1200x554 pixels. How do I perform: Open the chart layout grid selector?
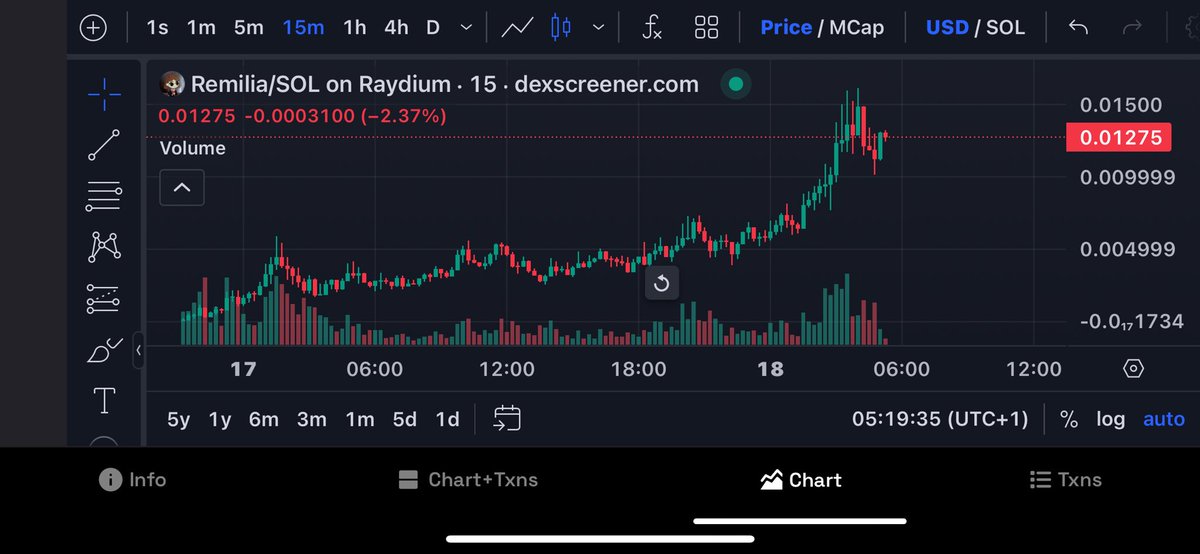(x=706, y=28)
